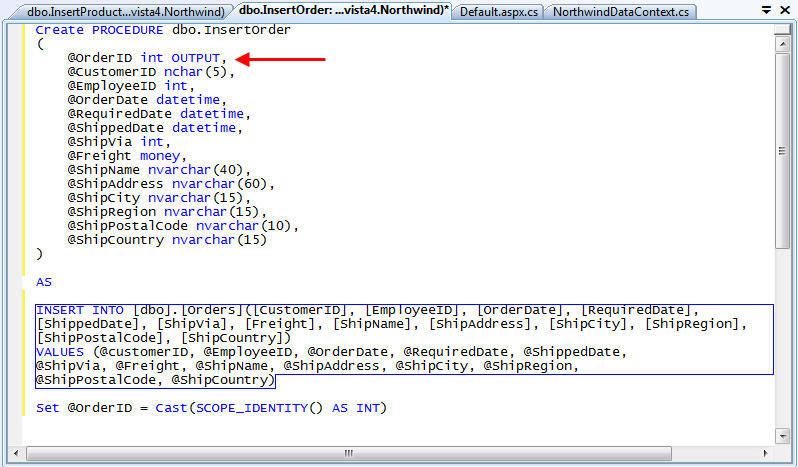Click the horizontal scrollbar left arrow
Viewport: 798px width, 467px height.
[x=16, y=453]
